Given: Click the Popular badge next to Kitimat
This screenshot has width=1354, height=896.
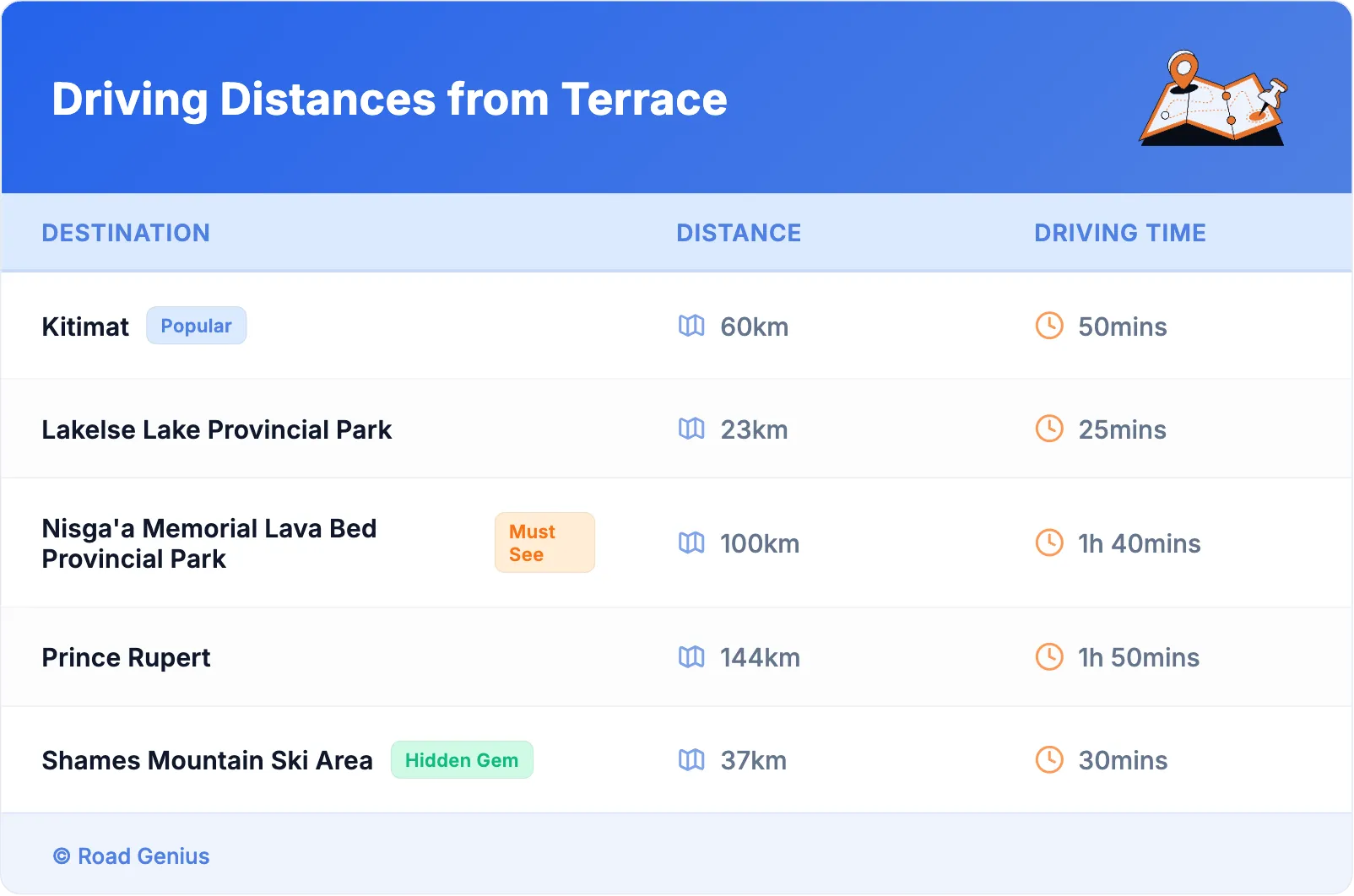Looking at the screenshot, I should (196, 326).
